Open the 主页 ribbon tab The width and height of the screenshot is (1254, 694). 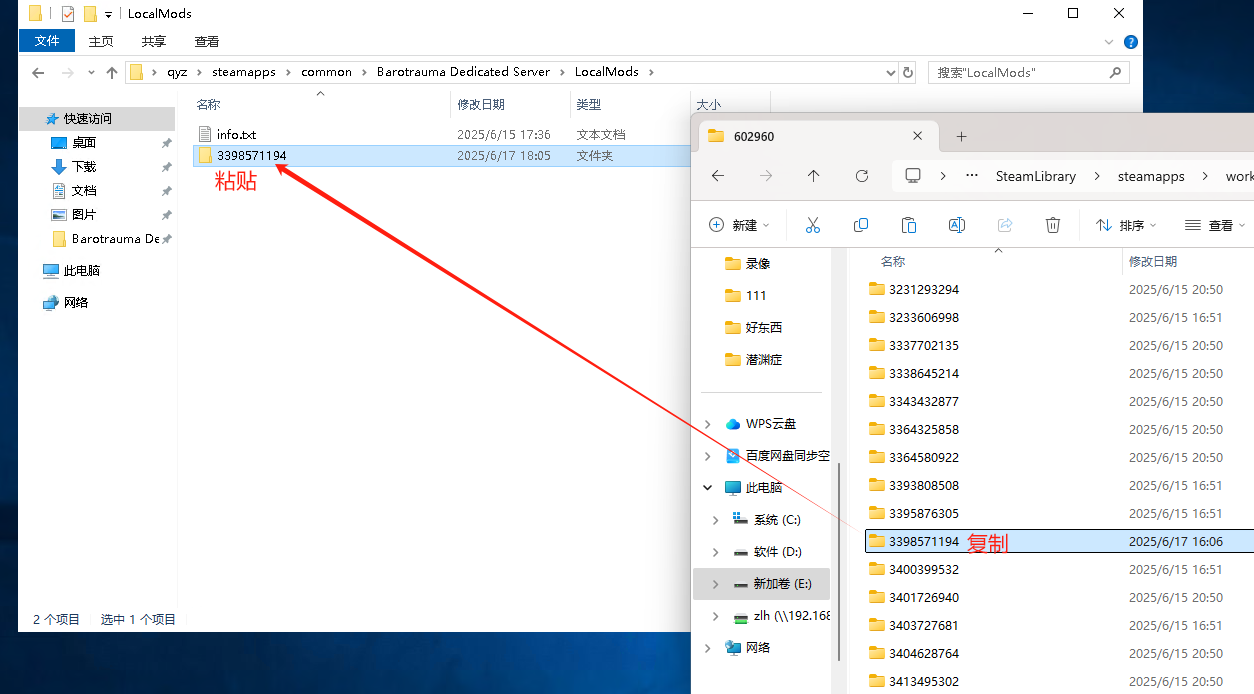pos(101,41)
